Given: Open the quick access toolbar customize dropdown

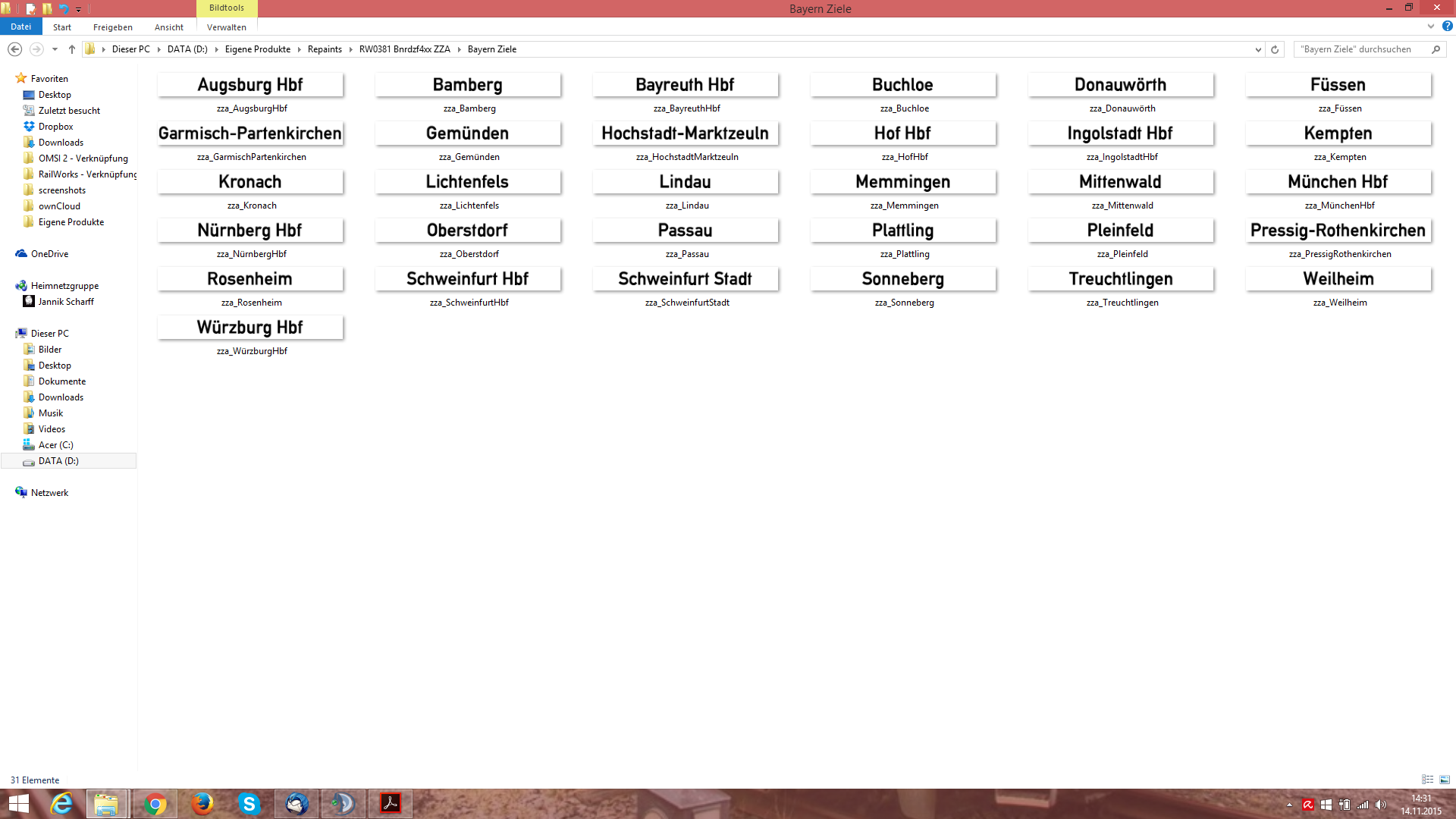Looking at the screenshot, I should click(79, 10).
